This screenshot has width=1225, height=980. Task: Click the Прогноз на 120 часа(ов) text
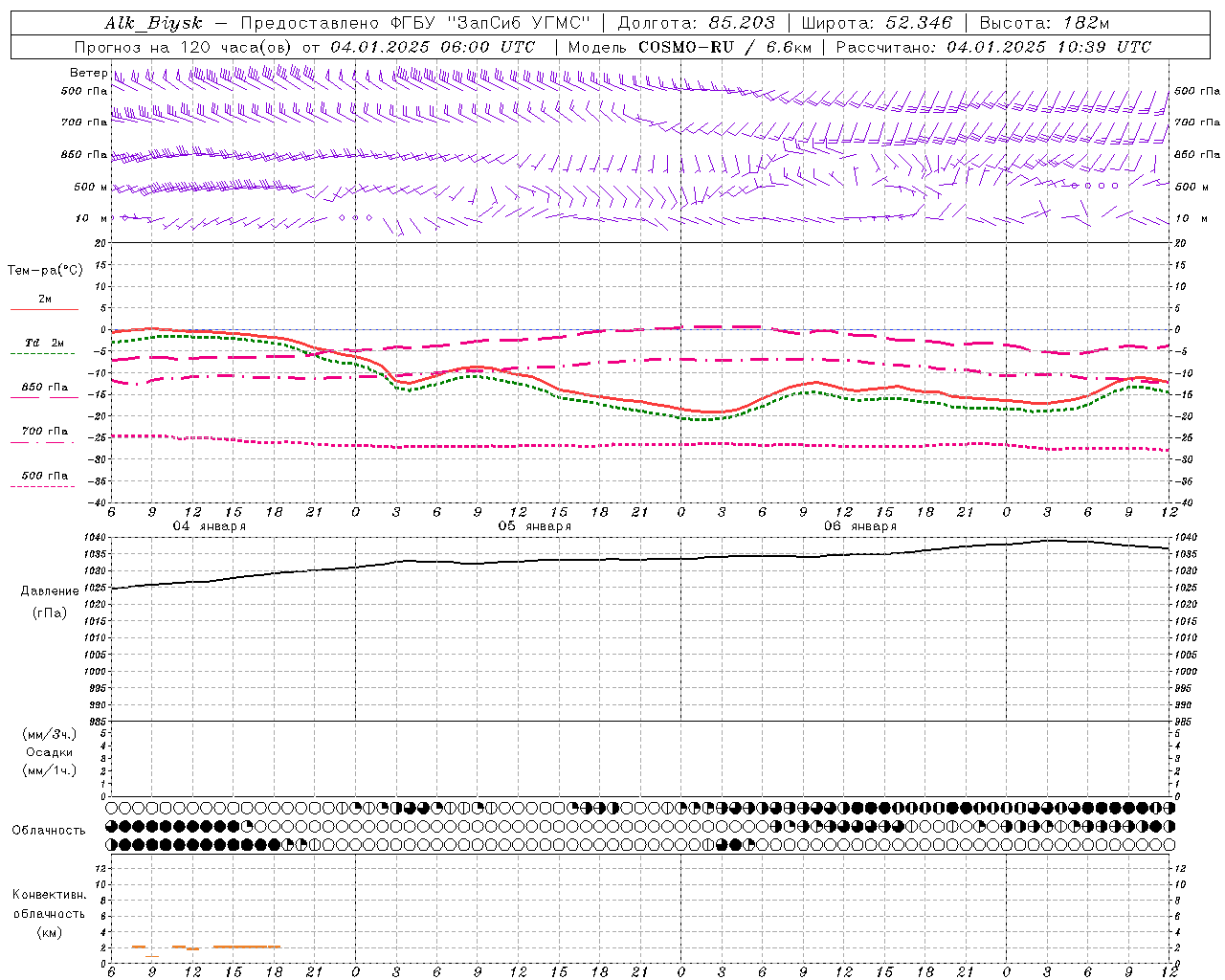pos(185,47)
